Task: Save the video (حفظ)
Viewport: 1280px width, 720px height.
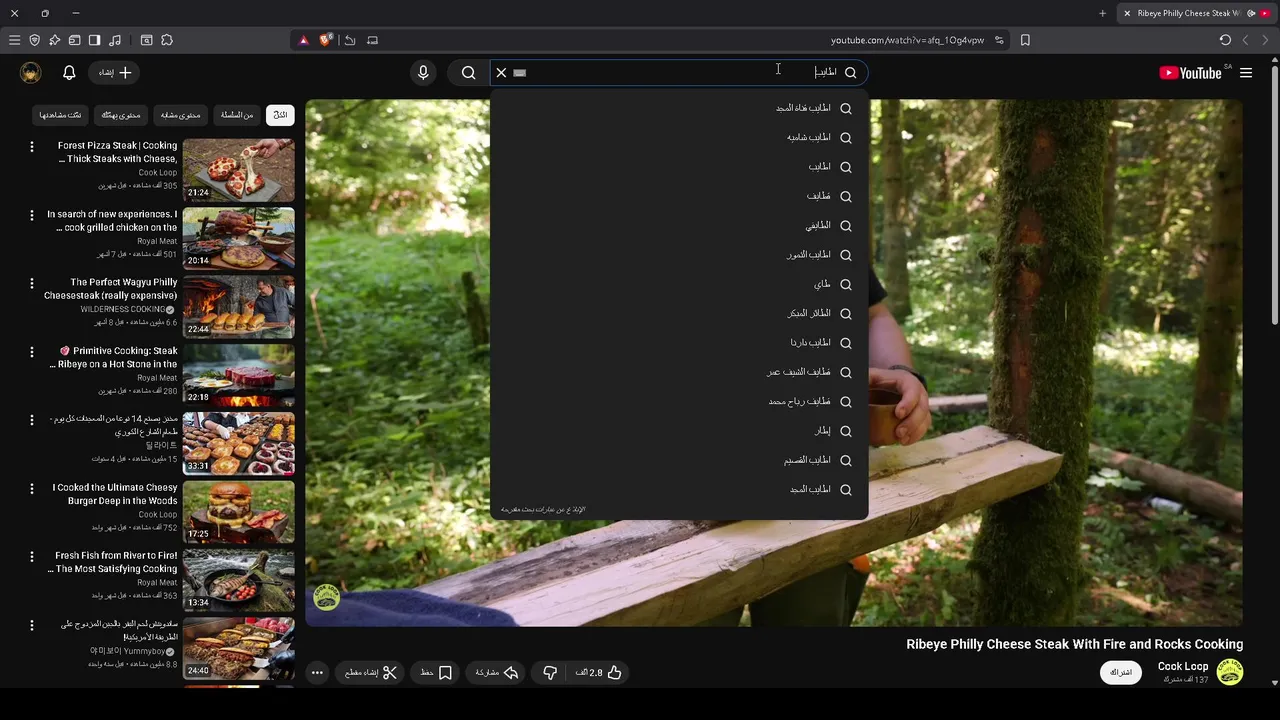Action: coord(436,673)
